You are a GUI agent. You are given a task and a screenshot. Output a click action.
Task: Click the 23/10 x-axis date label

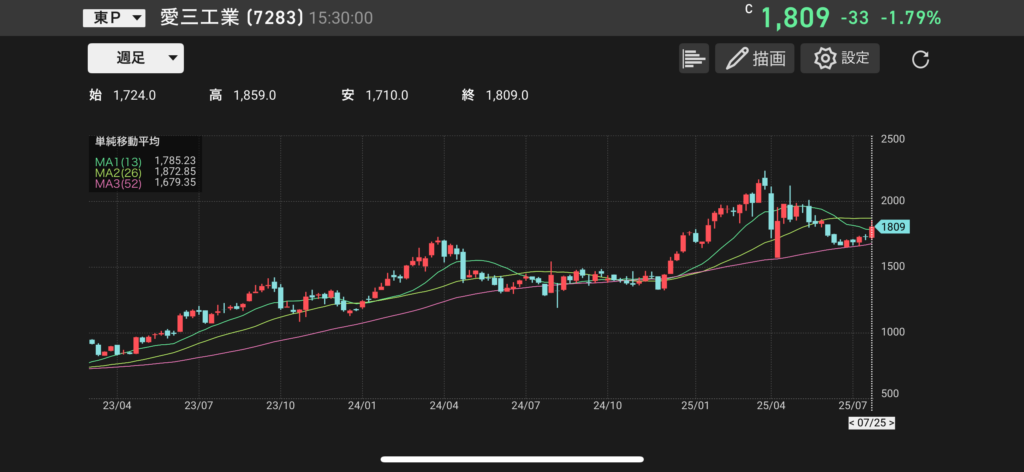click(280, 405)
